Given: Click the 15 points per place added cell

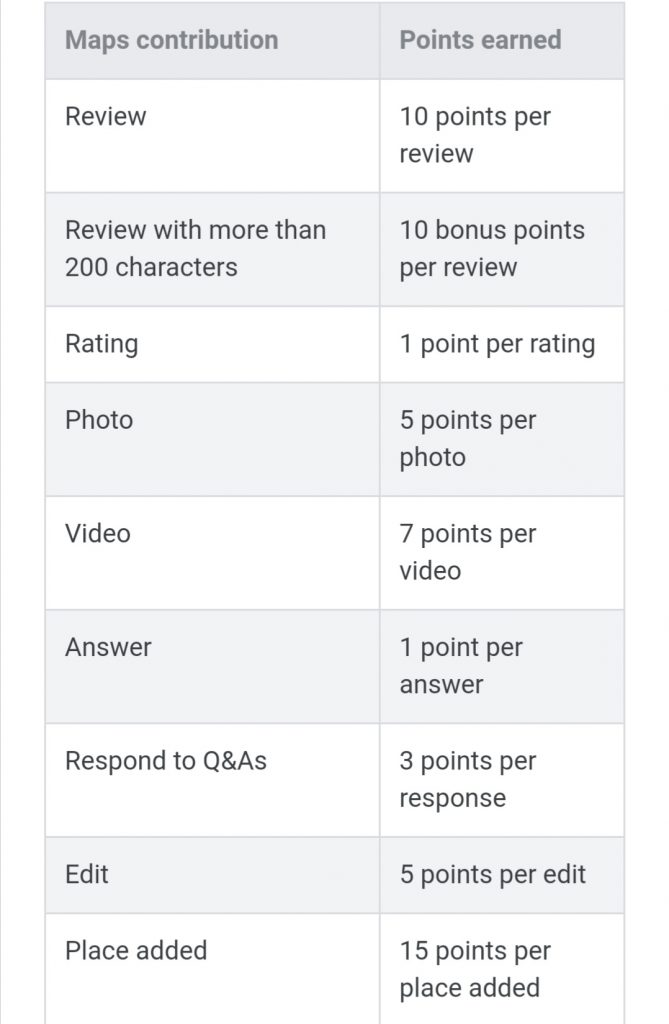Looking at the screenshot, I should tap(475, 969).
